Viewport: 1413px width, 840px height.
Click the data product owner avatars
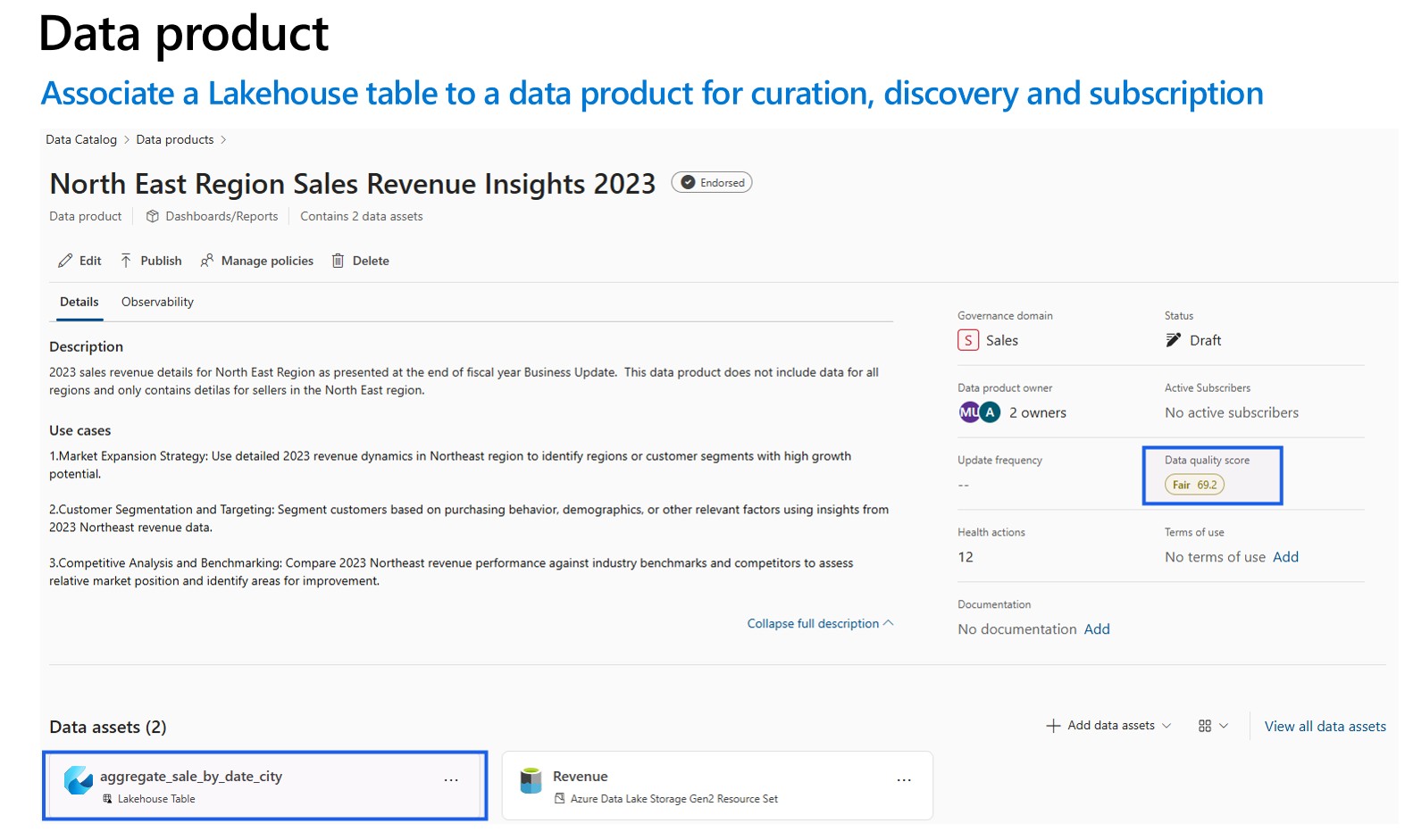(x=979, y=412)
